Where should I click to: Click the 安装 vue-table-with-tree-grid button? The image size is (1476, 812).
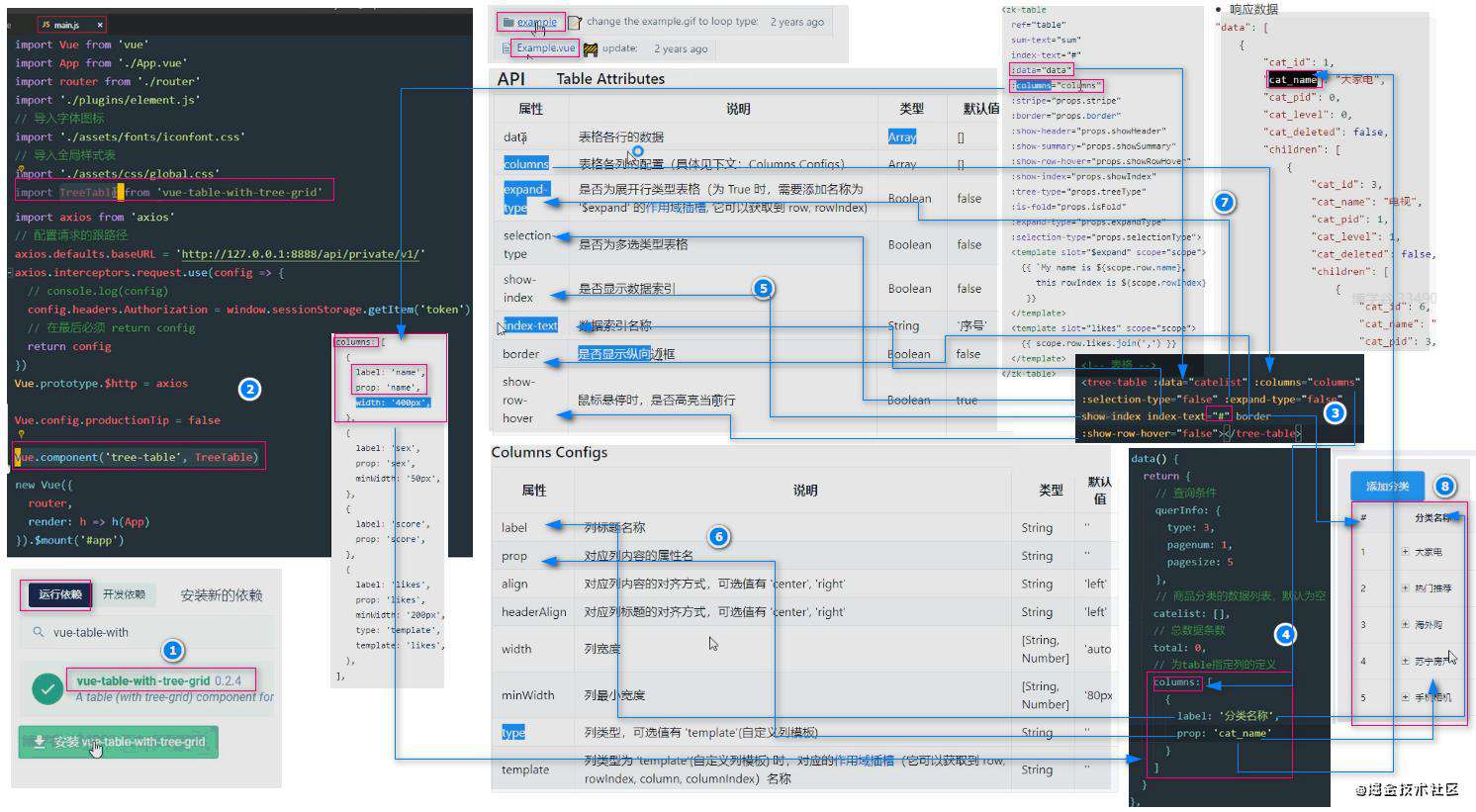tap(119, 742)
